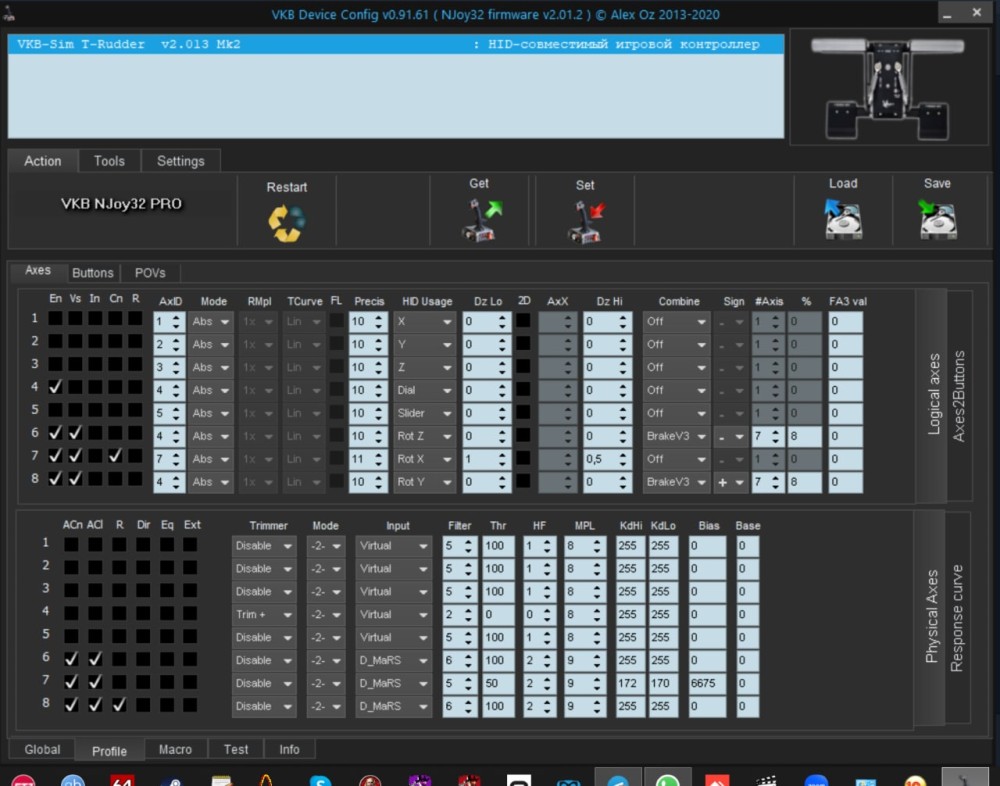
Task: Click the Set settings joystick icon
Action: 585,221
